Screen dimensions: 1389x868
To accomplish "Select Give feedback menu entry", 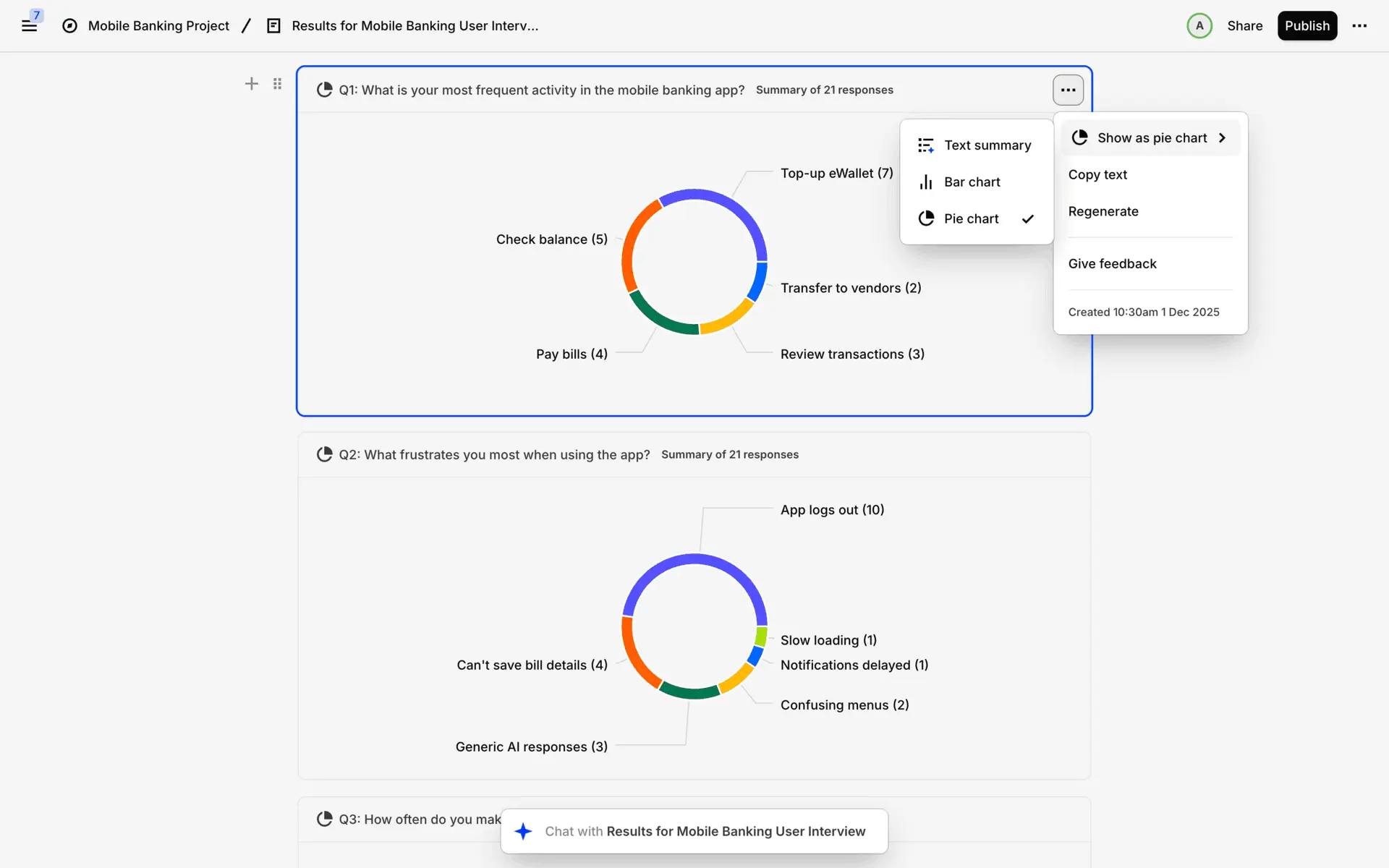I will point(1112,264).
